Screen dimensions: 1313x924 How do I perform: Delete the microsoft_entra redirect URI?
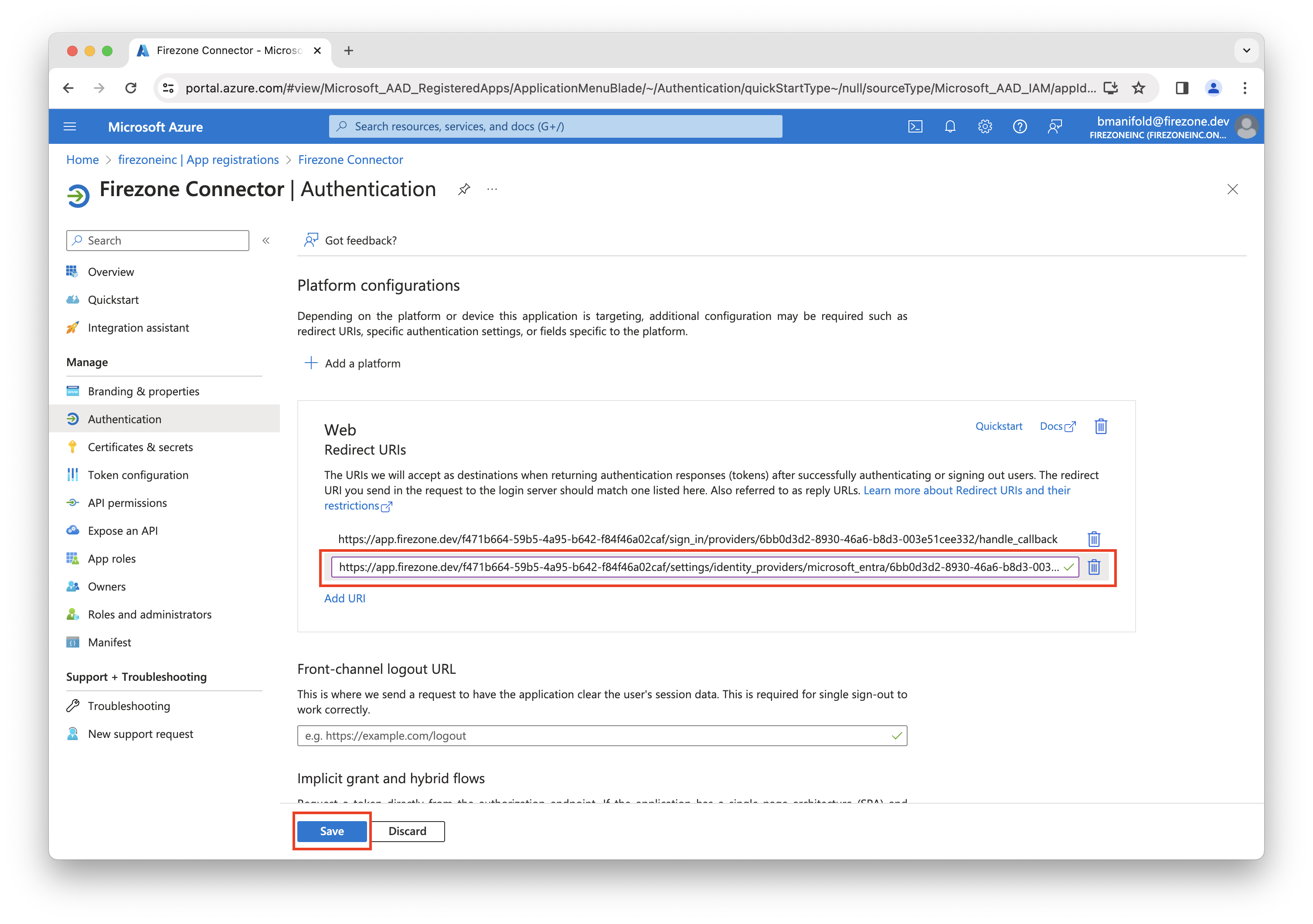pos(1093,567)
